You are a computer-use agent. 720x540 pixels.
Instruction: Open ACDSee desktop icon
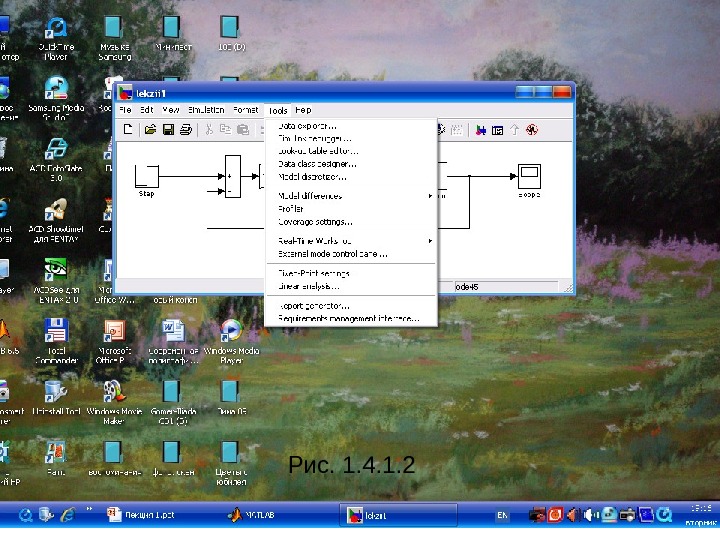56,281
